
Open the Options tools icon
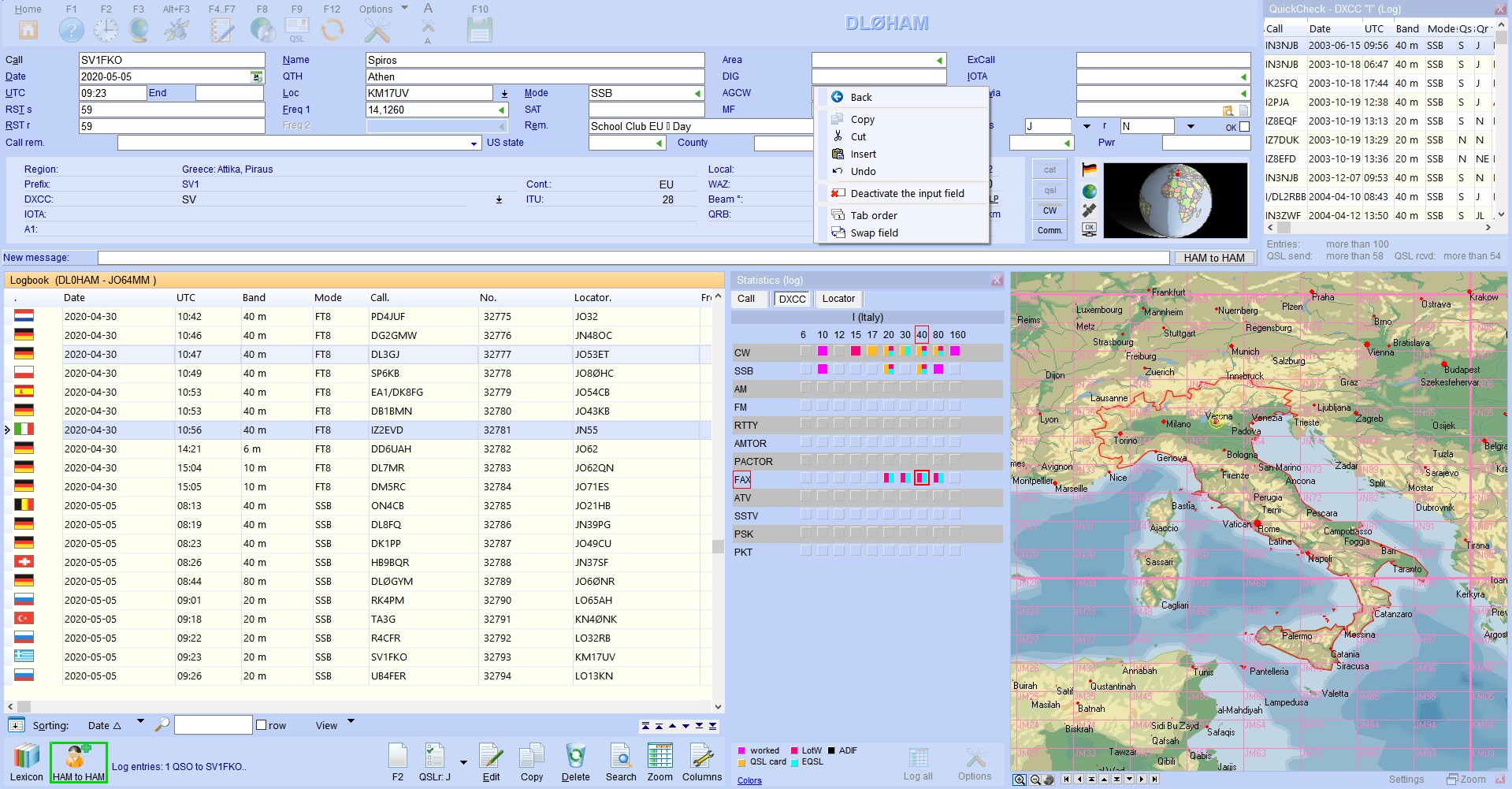[377, 30]
